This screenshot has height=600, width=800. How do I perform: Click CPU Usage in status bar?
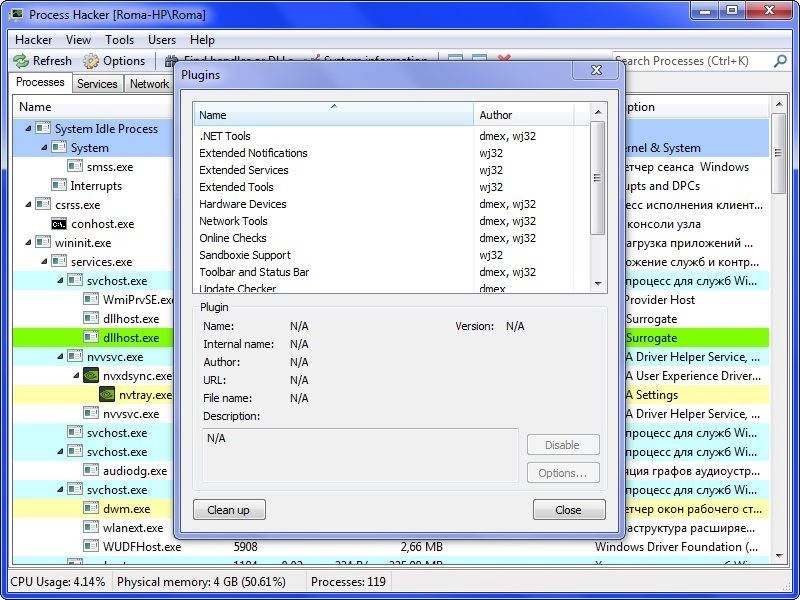(58, 582)
